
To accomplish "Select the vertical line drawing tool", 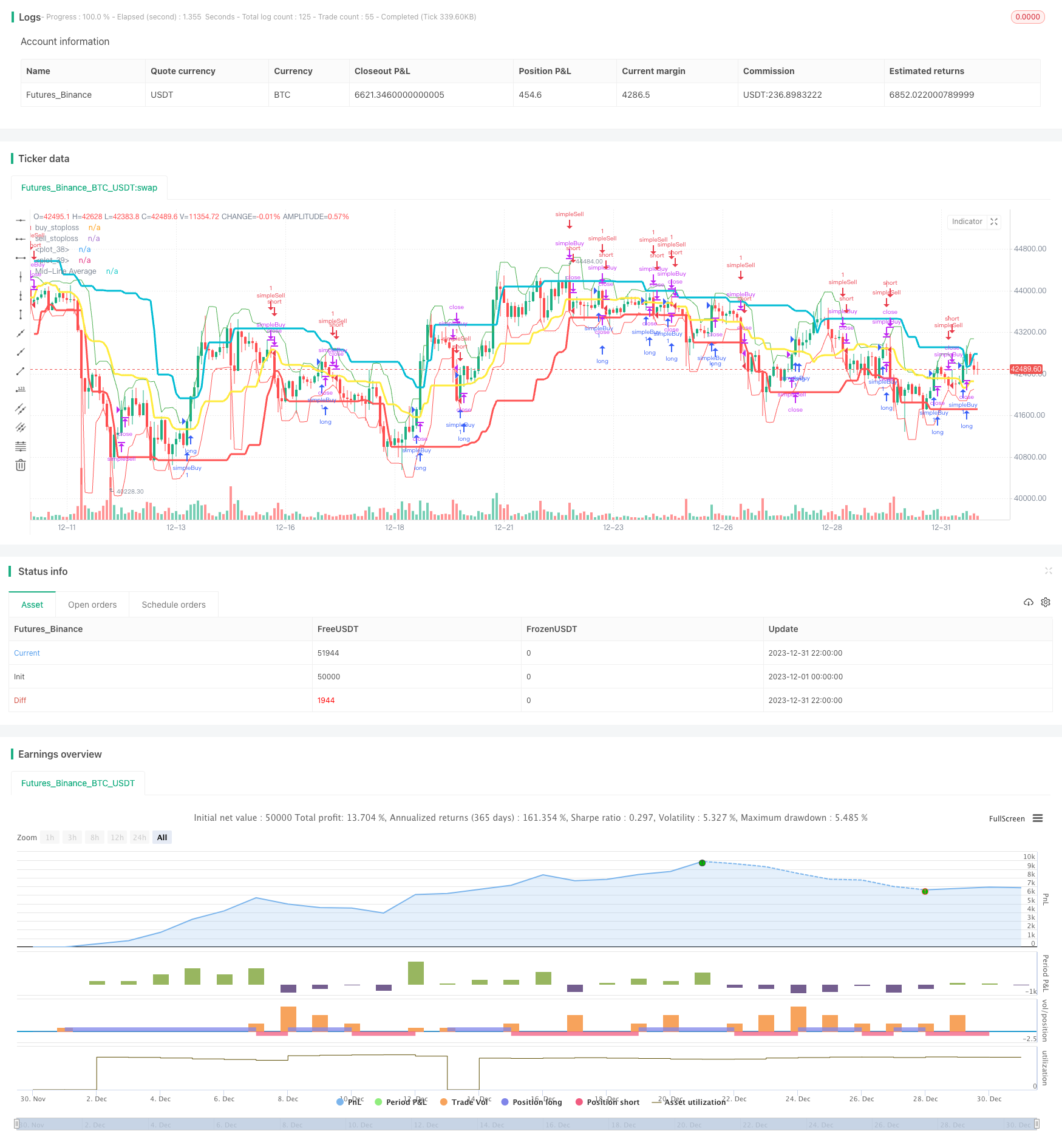I will click(x=21, y=277).
